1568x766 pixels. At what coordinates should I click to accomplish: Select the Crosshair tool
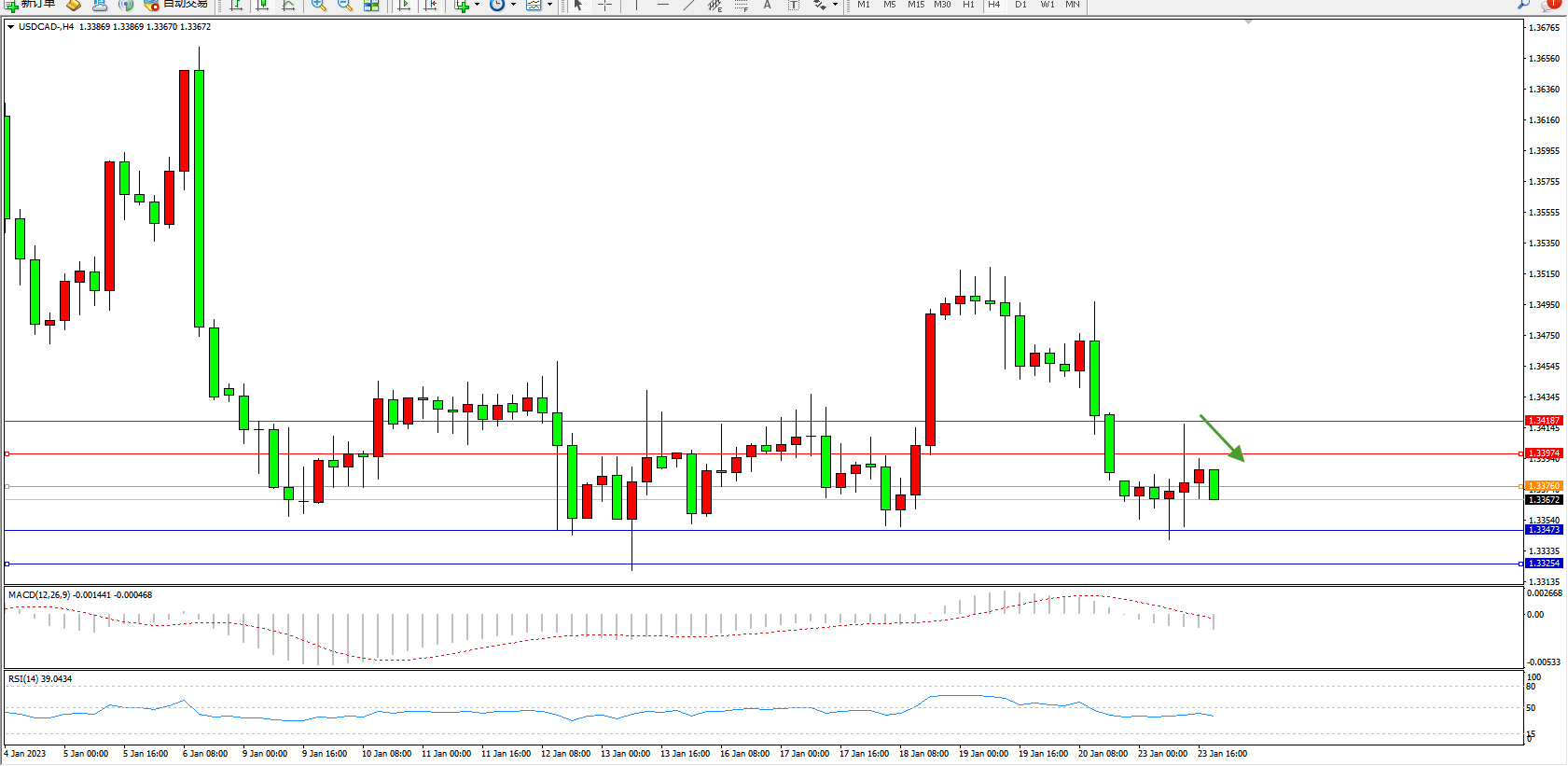[604, 5]
